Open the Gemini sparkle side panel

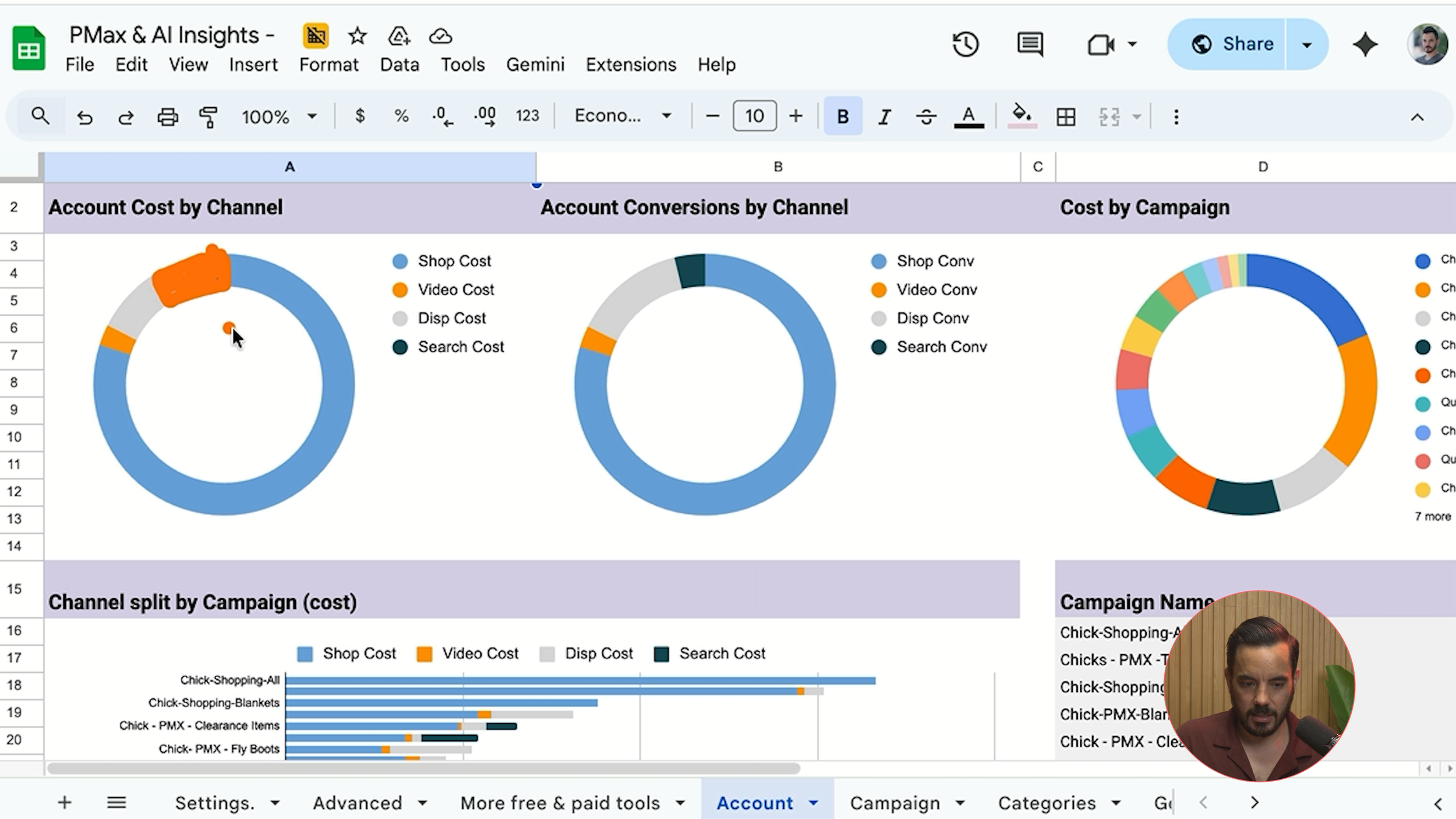(x=1365, y=44)
